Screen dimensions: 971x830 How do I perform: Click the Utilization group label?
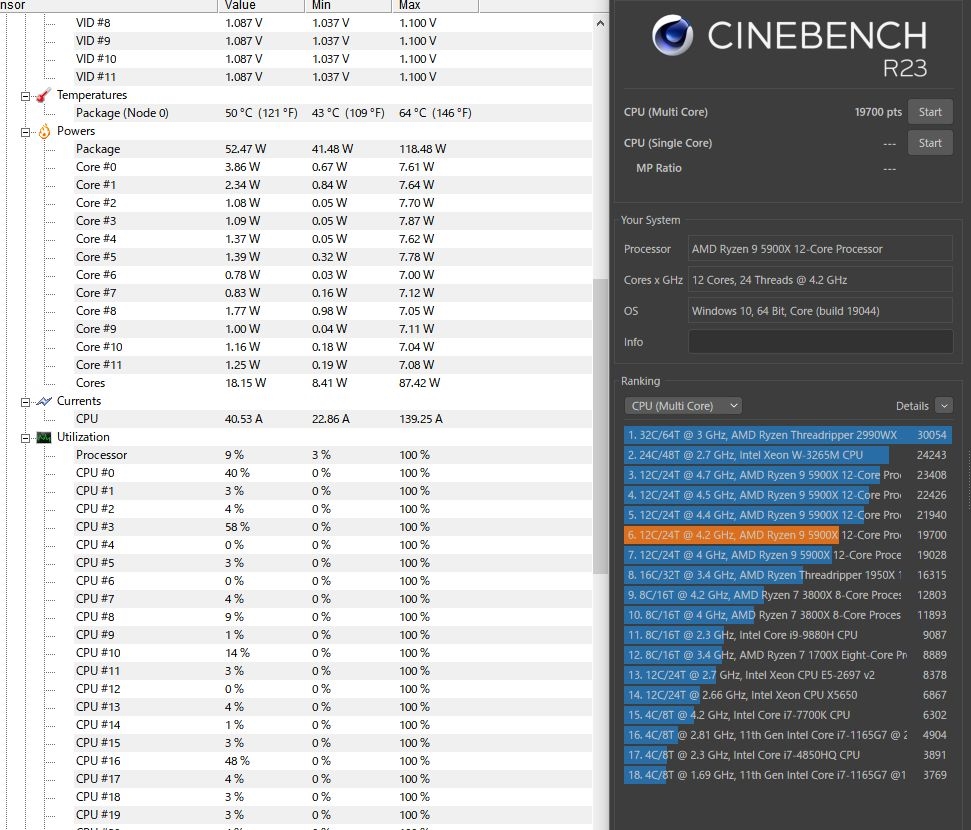pos(83,437)
